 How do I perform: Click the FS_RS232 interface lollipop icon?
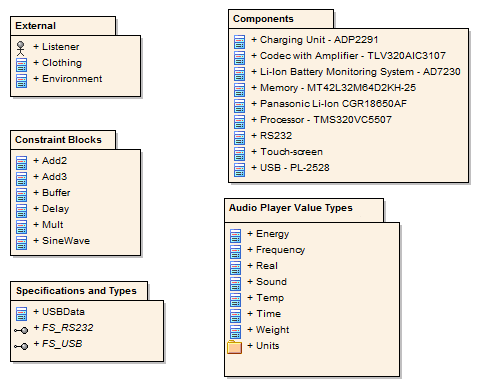(x=21, y=330)
